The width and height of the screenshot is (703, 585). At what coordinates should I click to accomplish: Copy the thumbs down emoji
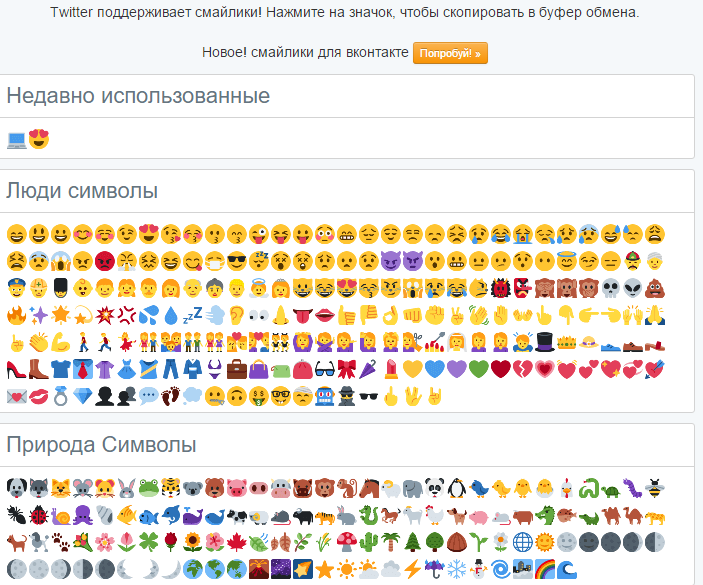coord(368,316)
